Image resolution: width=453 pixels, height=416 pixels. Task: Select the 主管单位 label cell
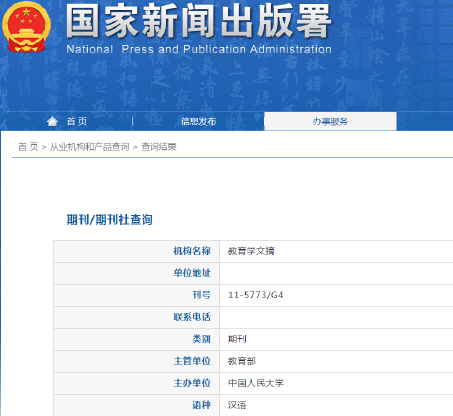137,361
